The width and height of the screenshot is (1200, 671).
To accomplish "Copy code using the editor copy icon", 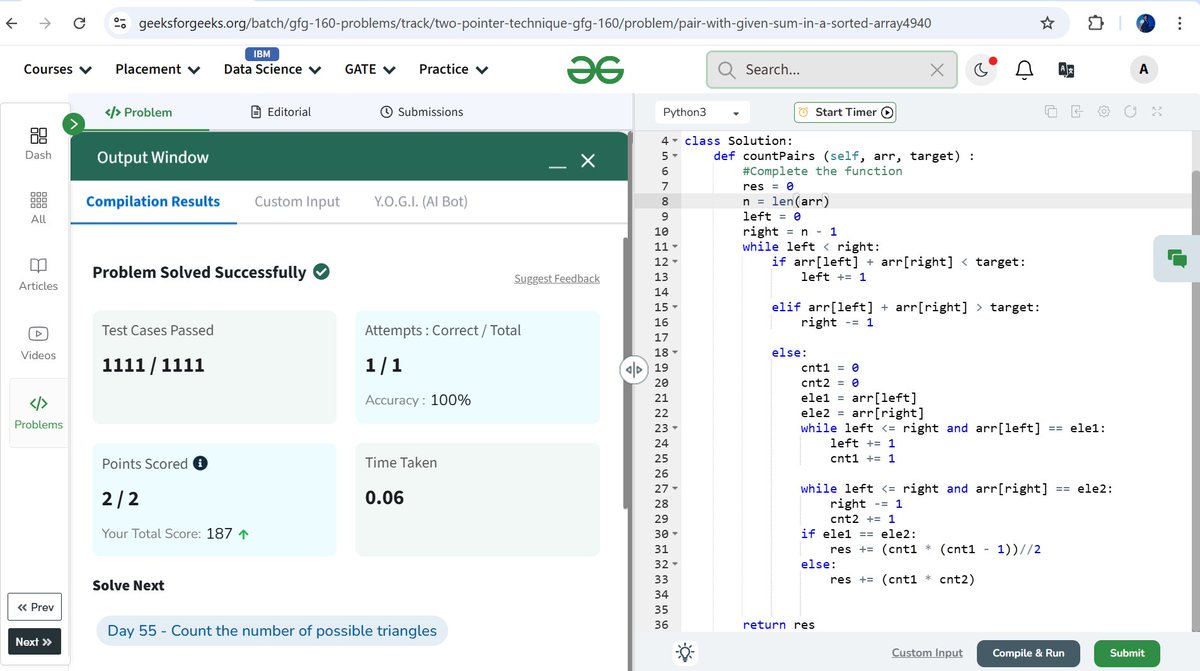I will pyautogui.click(x=1050, y=112).
